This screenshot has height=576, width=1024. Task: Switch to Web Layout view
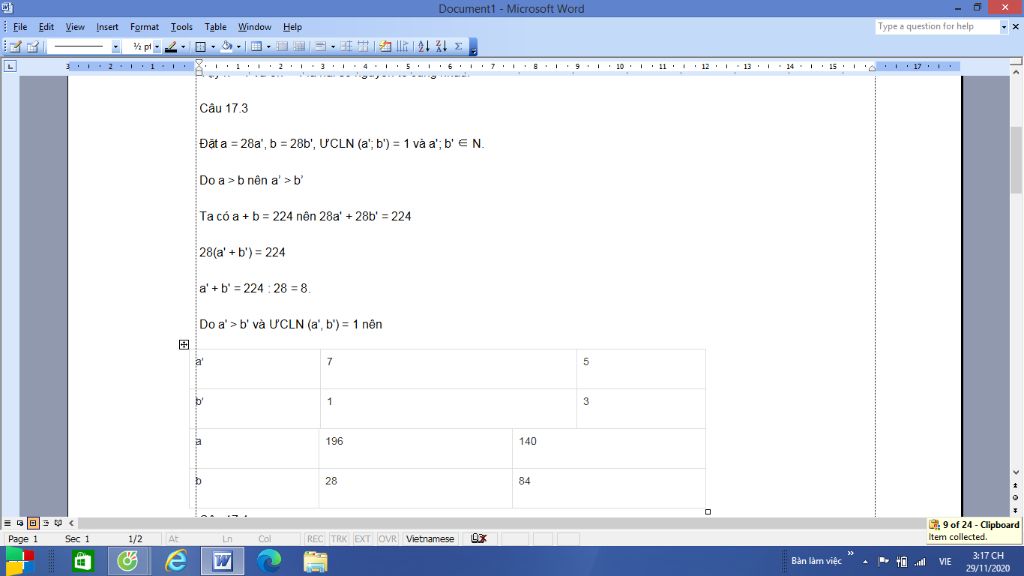[20, 523]
